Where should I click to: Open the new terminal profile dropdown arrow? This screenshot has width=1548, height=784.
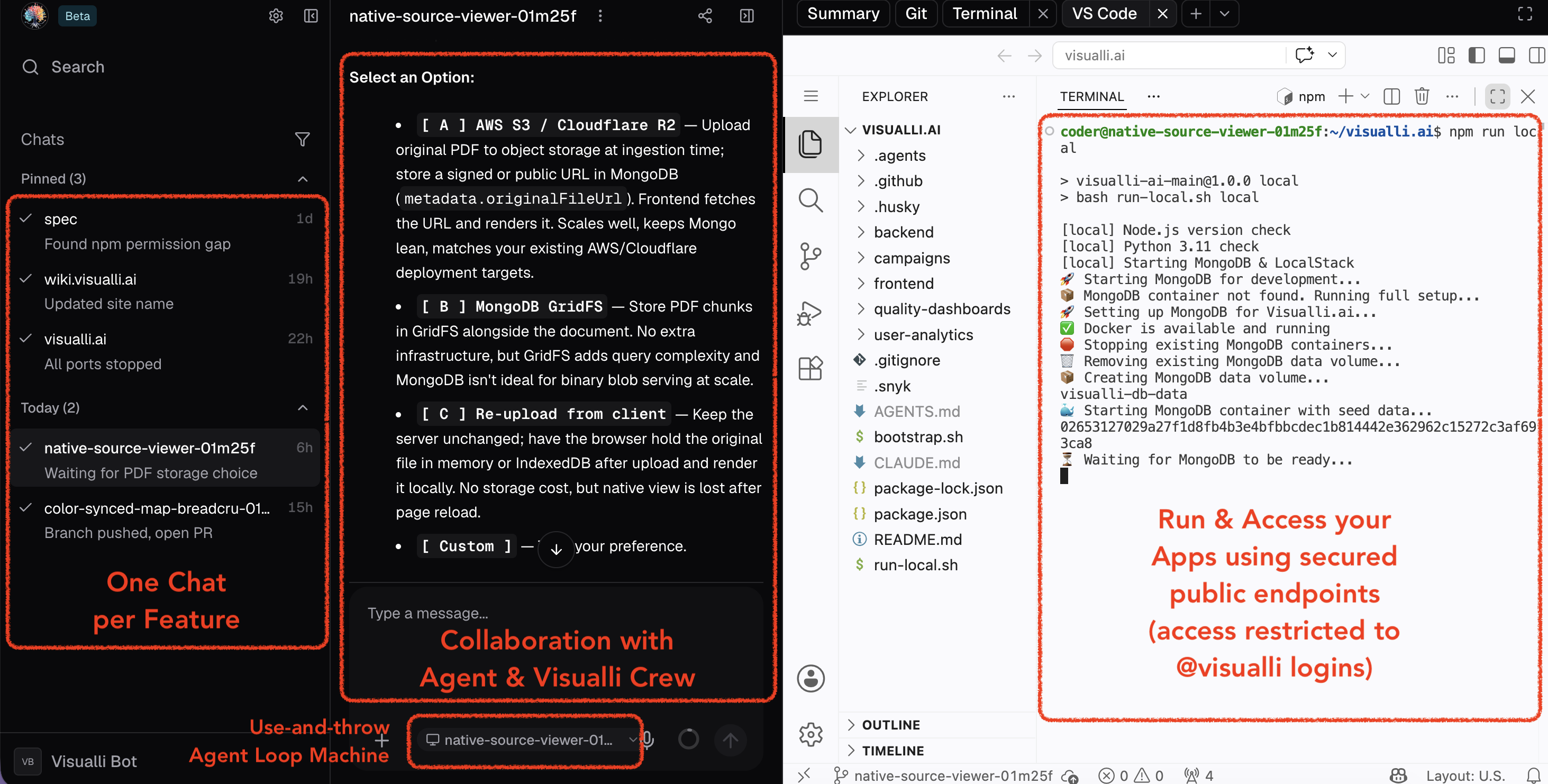1365,96
